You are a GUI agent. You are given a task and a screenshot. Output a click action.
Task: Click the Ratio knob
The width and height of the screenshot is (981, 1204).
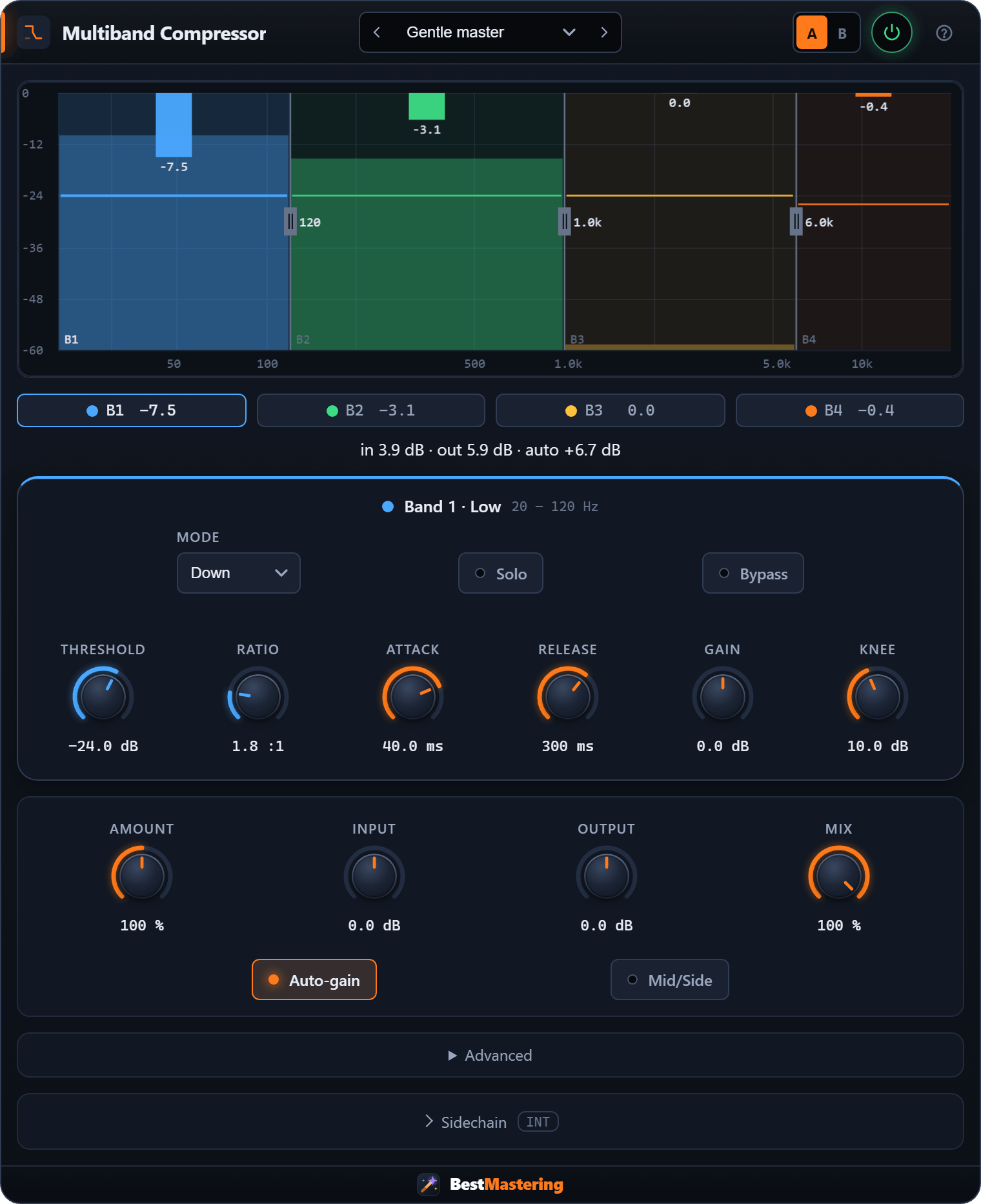[x=258, y=697]
